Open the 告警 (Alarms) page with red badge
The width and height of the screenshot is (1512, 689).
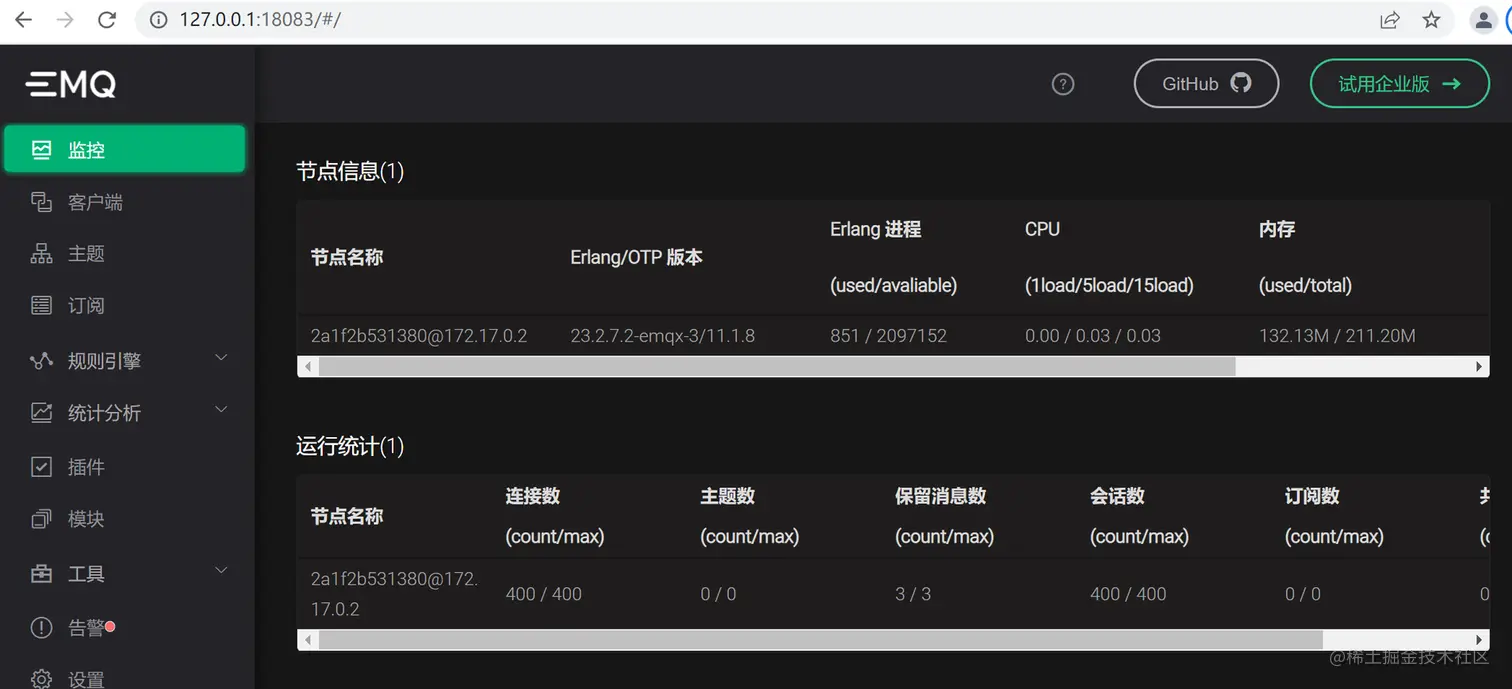click(x=85, y=627)
